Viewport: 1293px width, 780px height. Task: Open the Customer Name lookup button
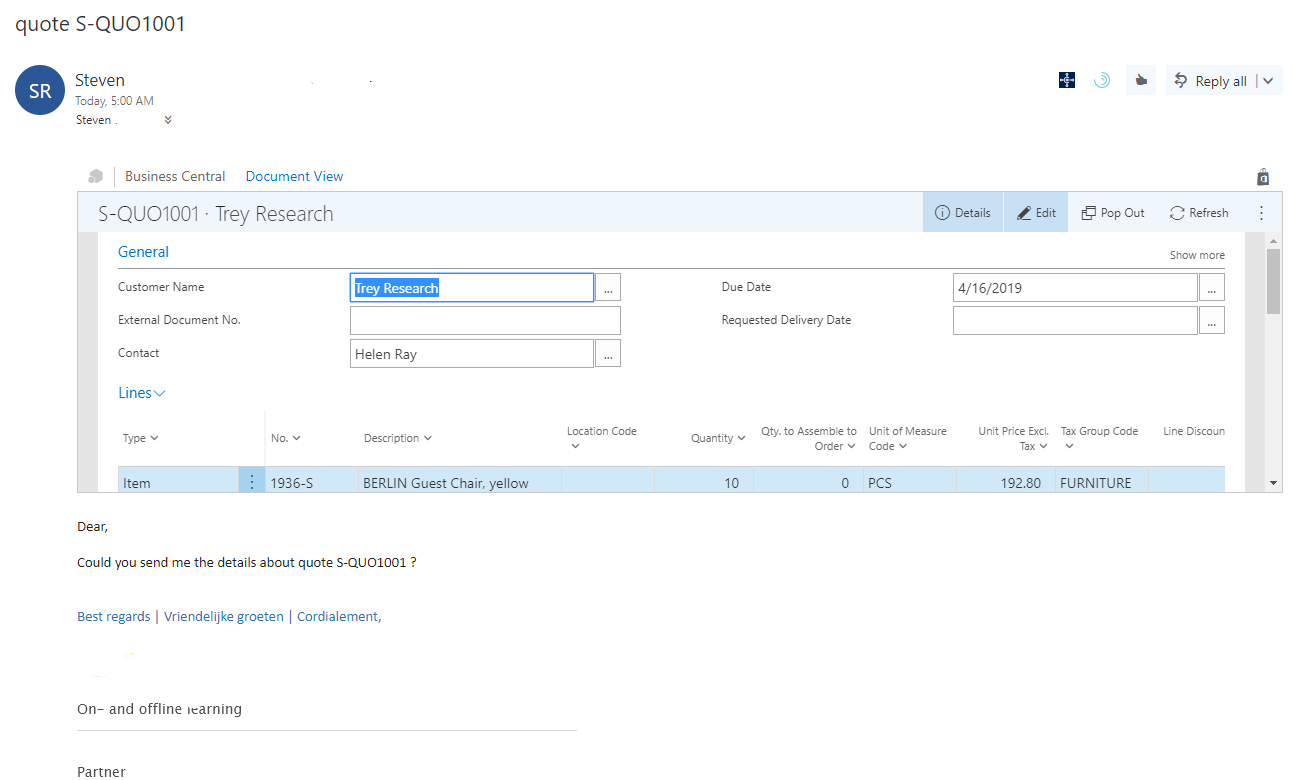pyautogui.click(x=608, y=288)
